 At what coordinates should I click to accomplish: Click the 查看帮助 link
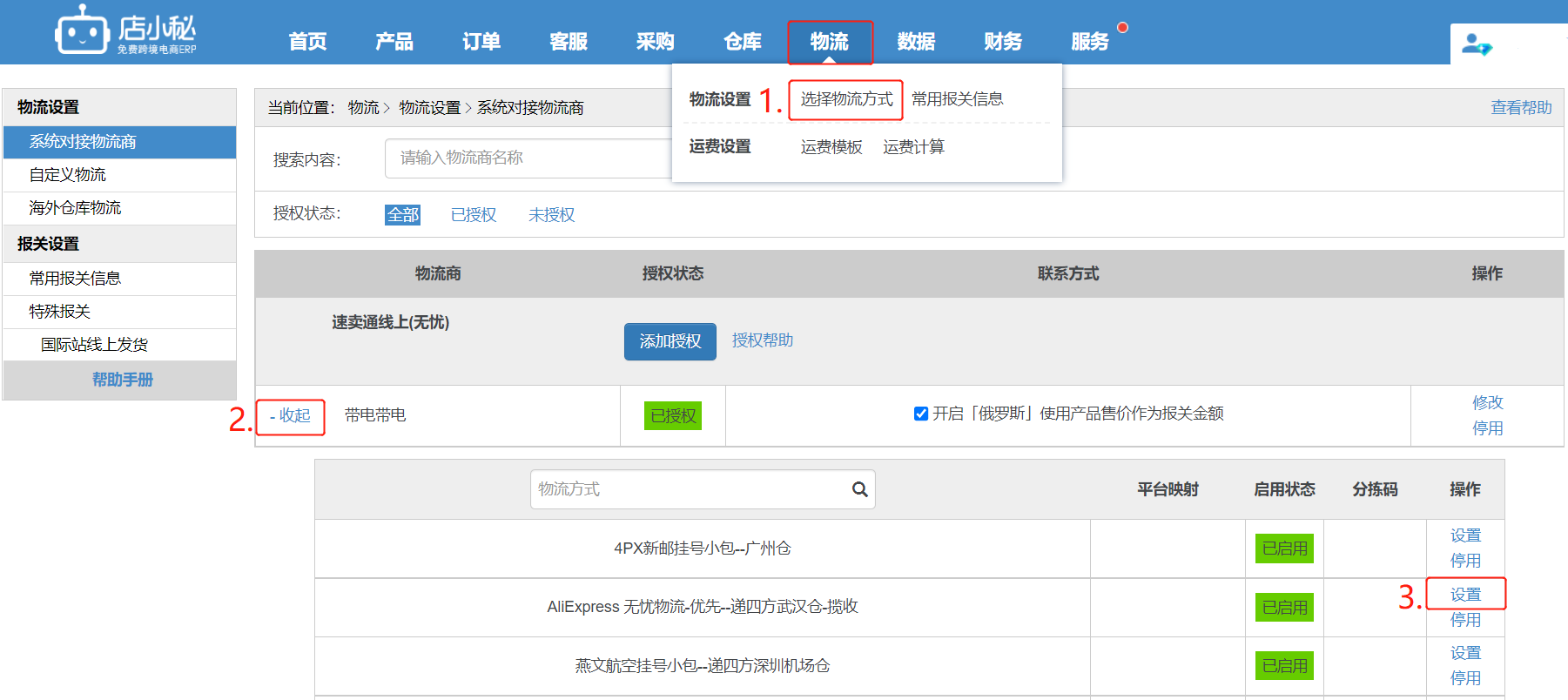[1521, 108]
